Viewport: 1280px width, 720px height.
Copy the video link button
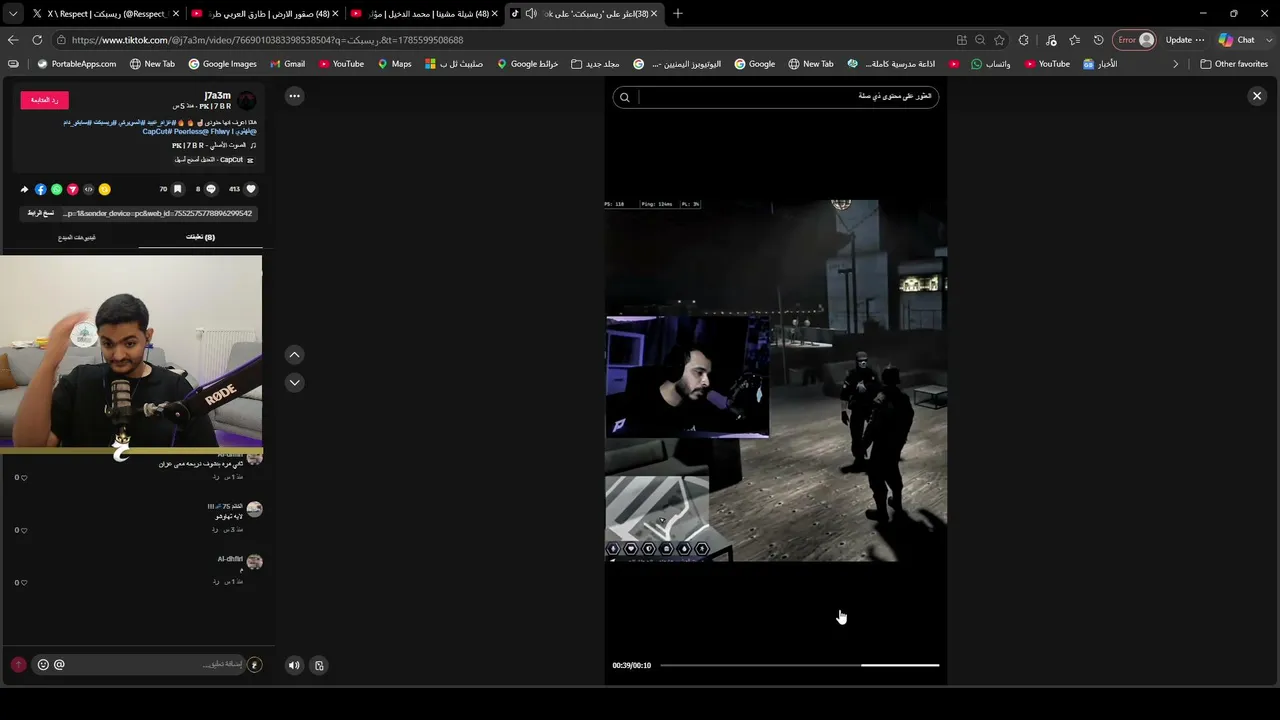(41, 213)
